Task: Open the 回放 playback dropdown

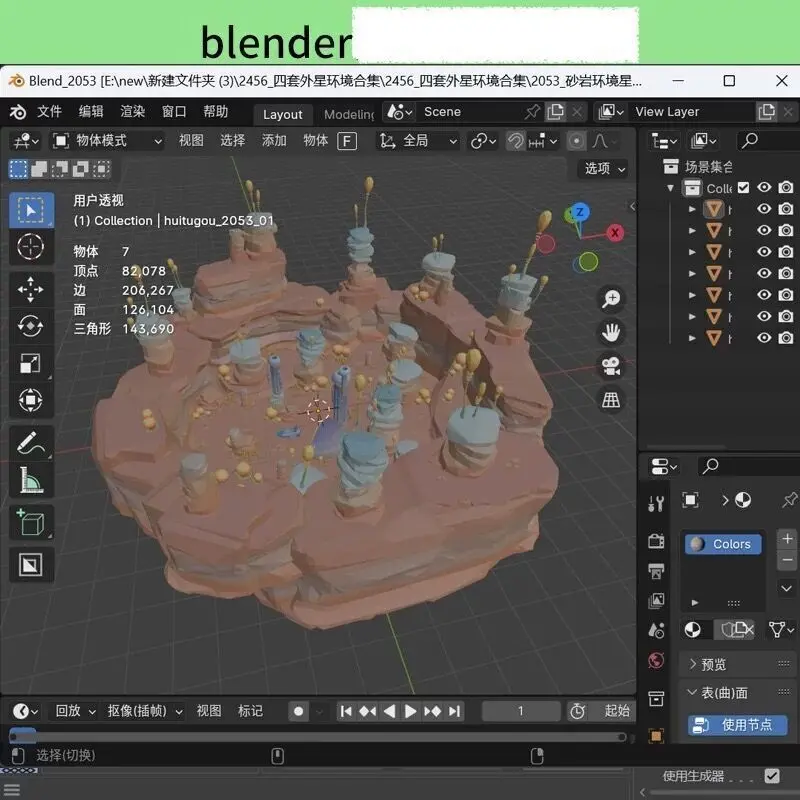Action: pos(75,711)
